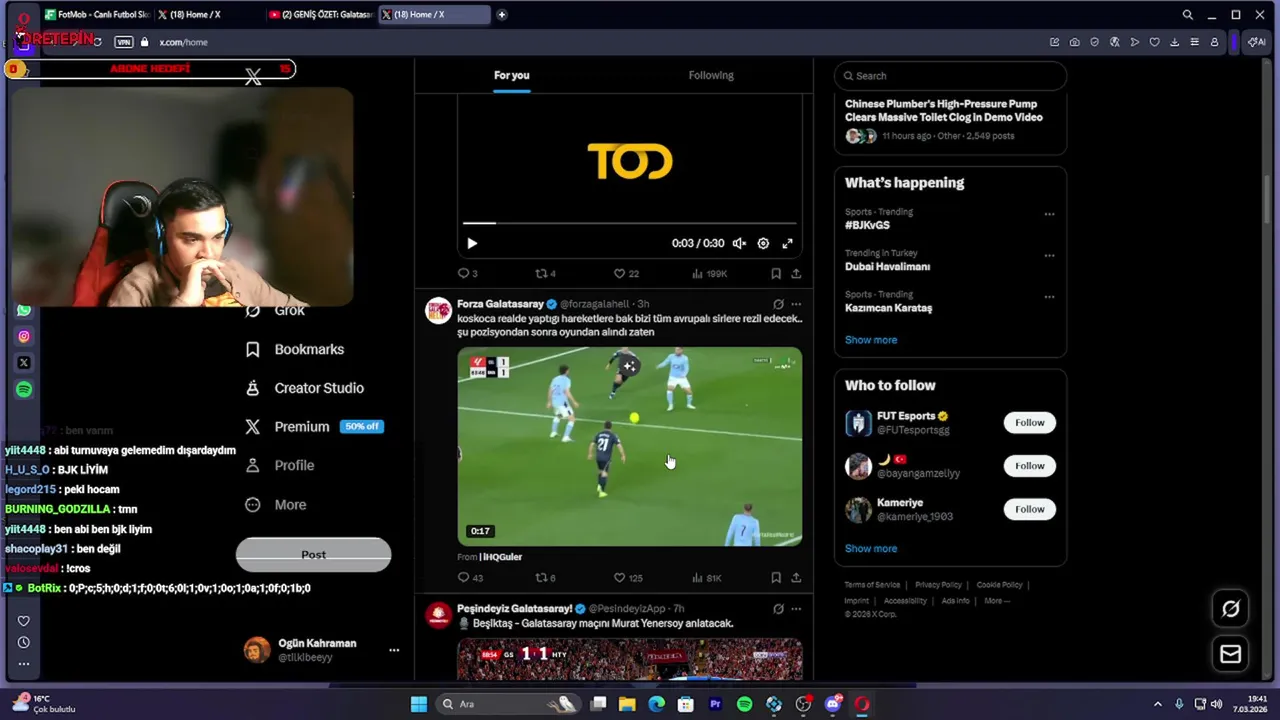This screenshot has width=1280, height=720.
Task: View 199K analytics of TOD post
Action: point(709,273)
